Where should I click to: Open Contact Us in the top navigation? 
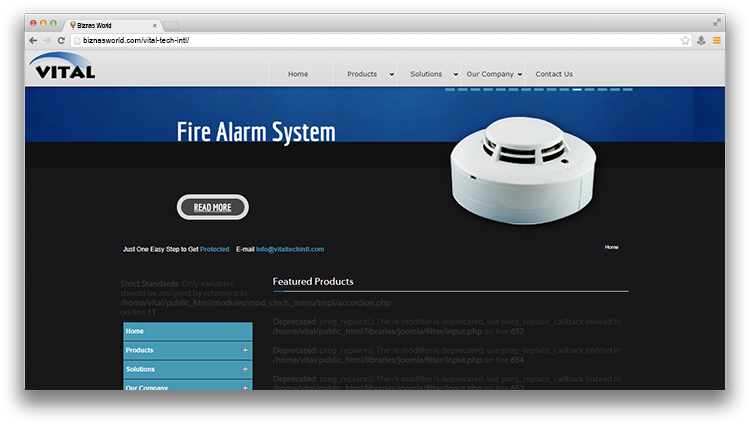[x=554, y=74]
